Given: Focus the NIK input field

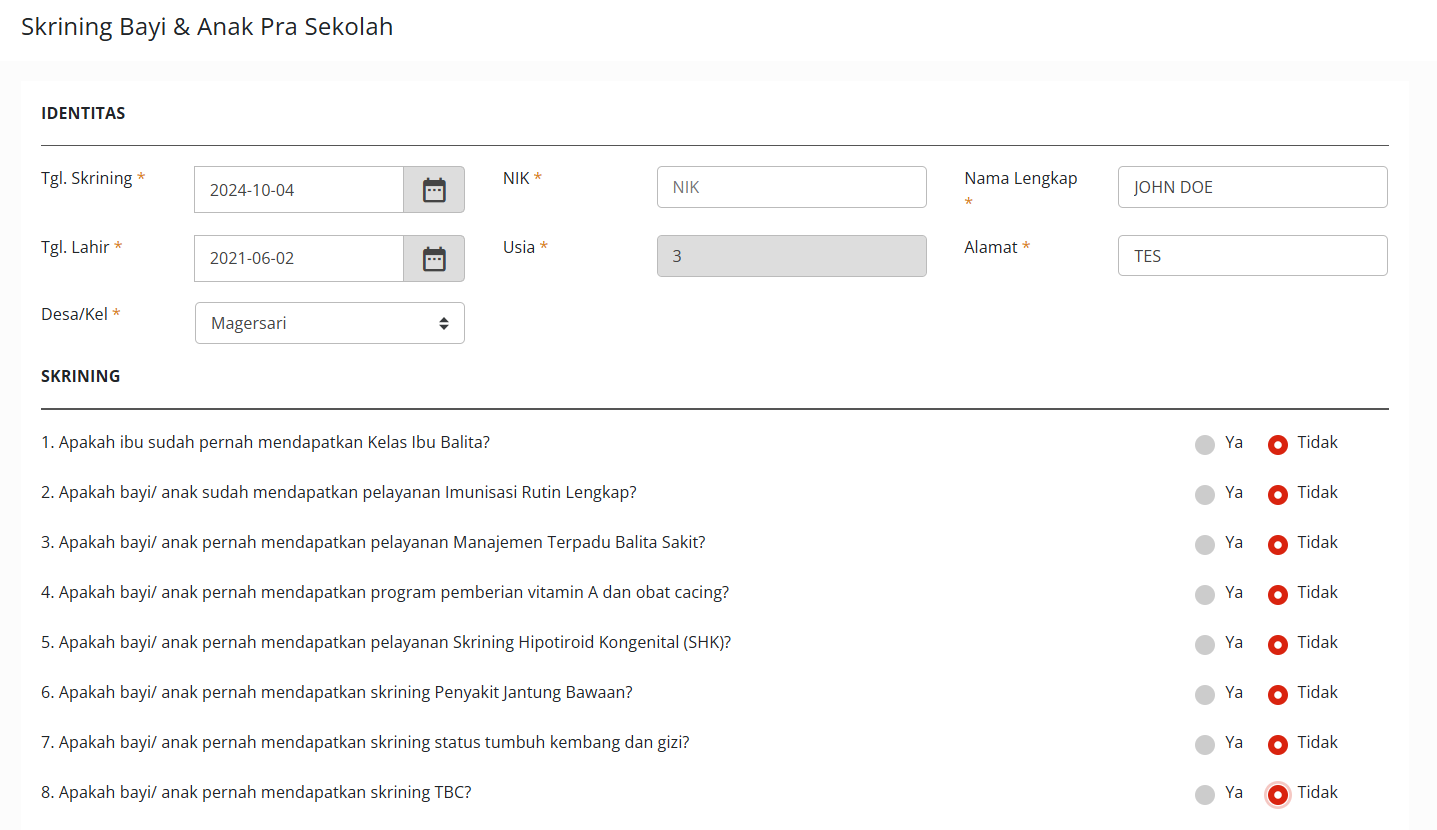Looking at the screenshot, I should click(x=792, y=187).
